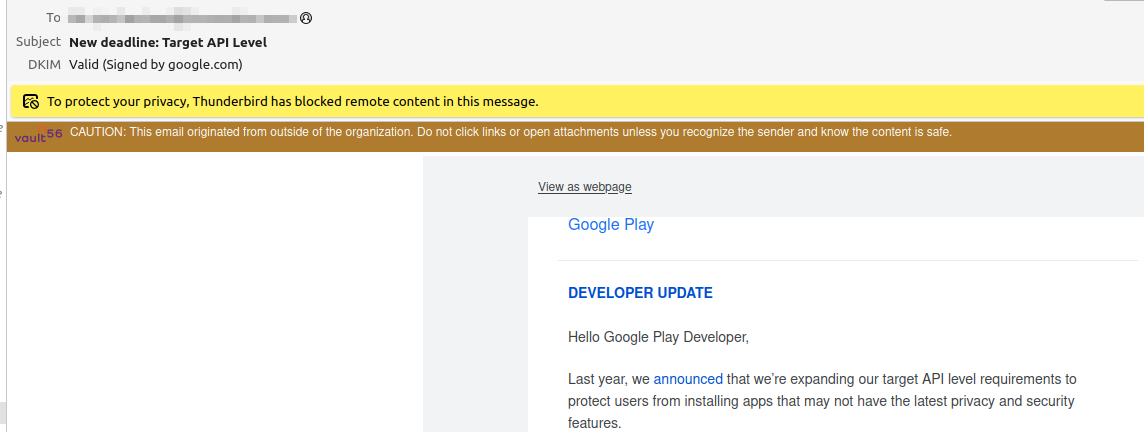Image resolution: width=1144 pixels, height=432 pixels.
Task: Click the Google Play link
Action: 611,225
